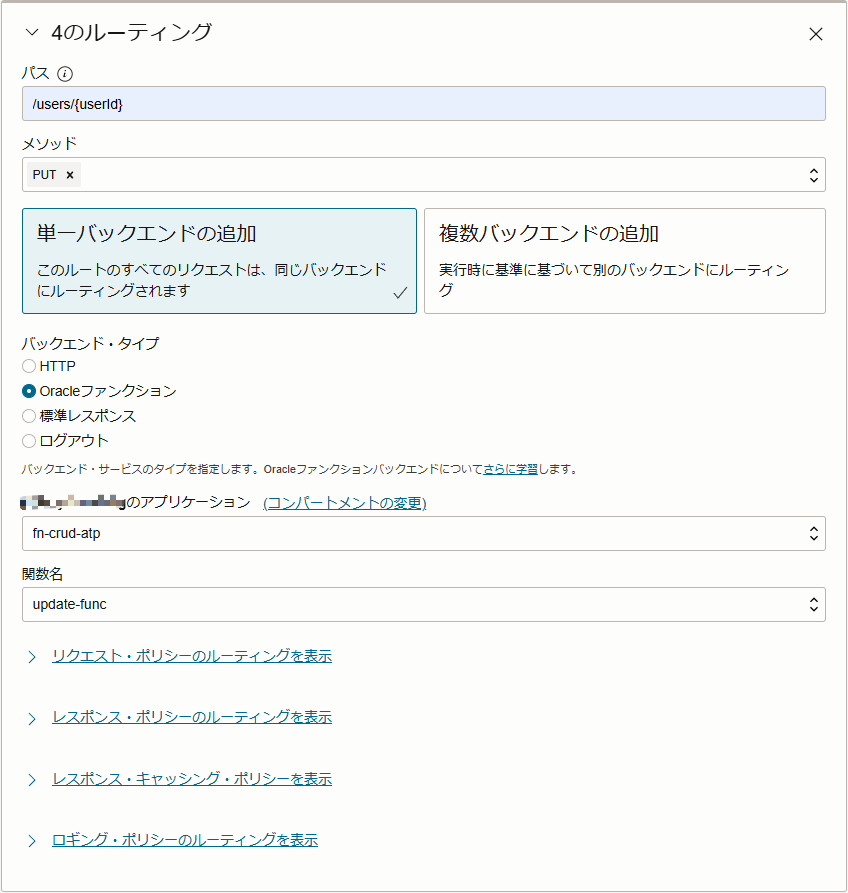
Task: Click コンパートメントの変更 link
Action: click(344, 503)
